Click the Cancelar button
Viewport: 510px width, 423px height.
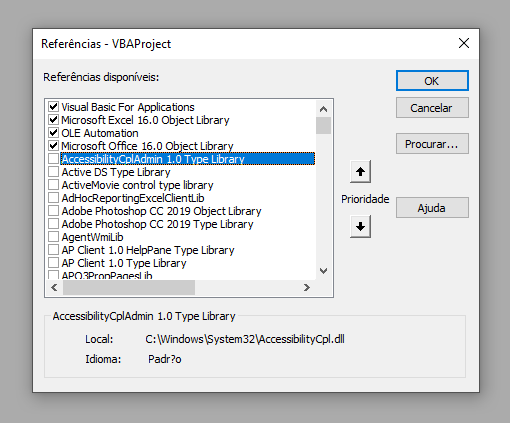pos(432,108)
